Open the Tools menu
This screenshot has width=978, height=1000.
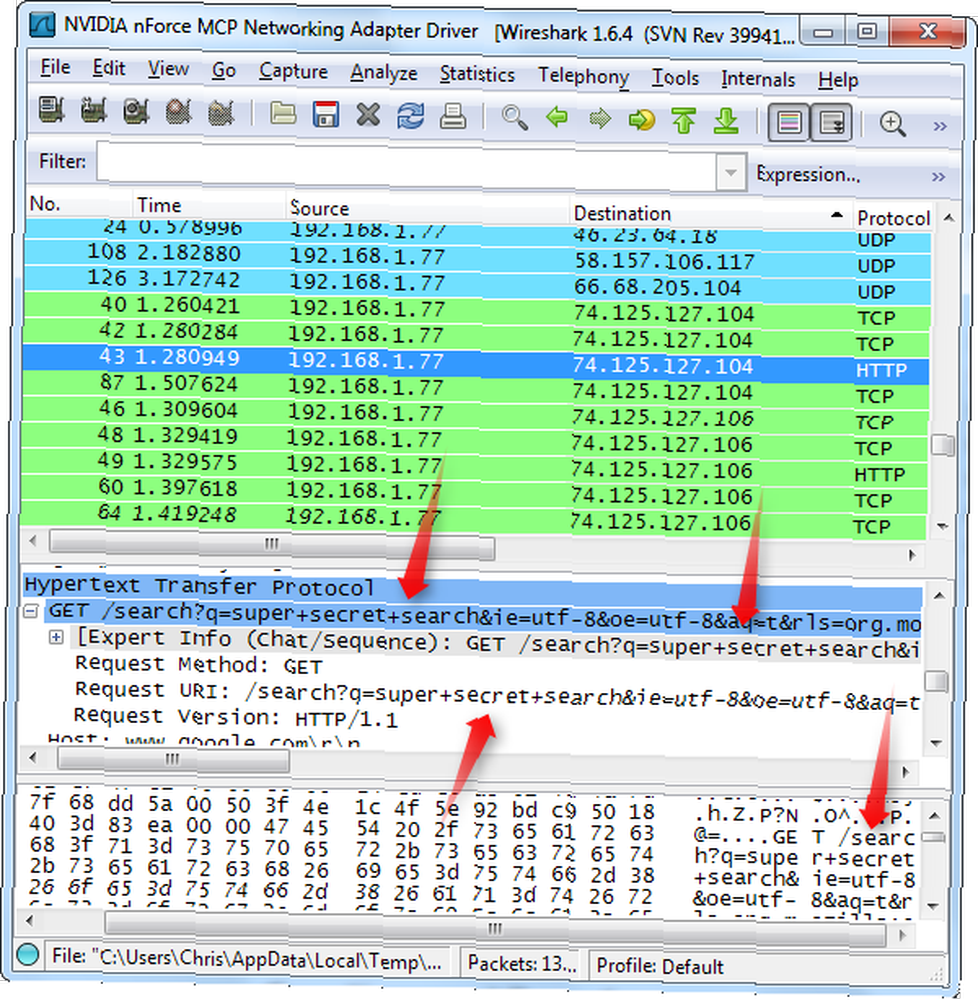[x=675, y=78]
